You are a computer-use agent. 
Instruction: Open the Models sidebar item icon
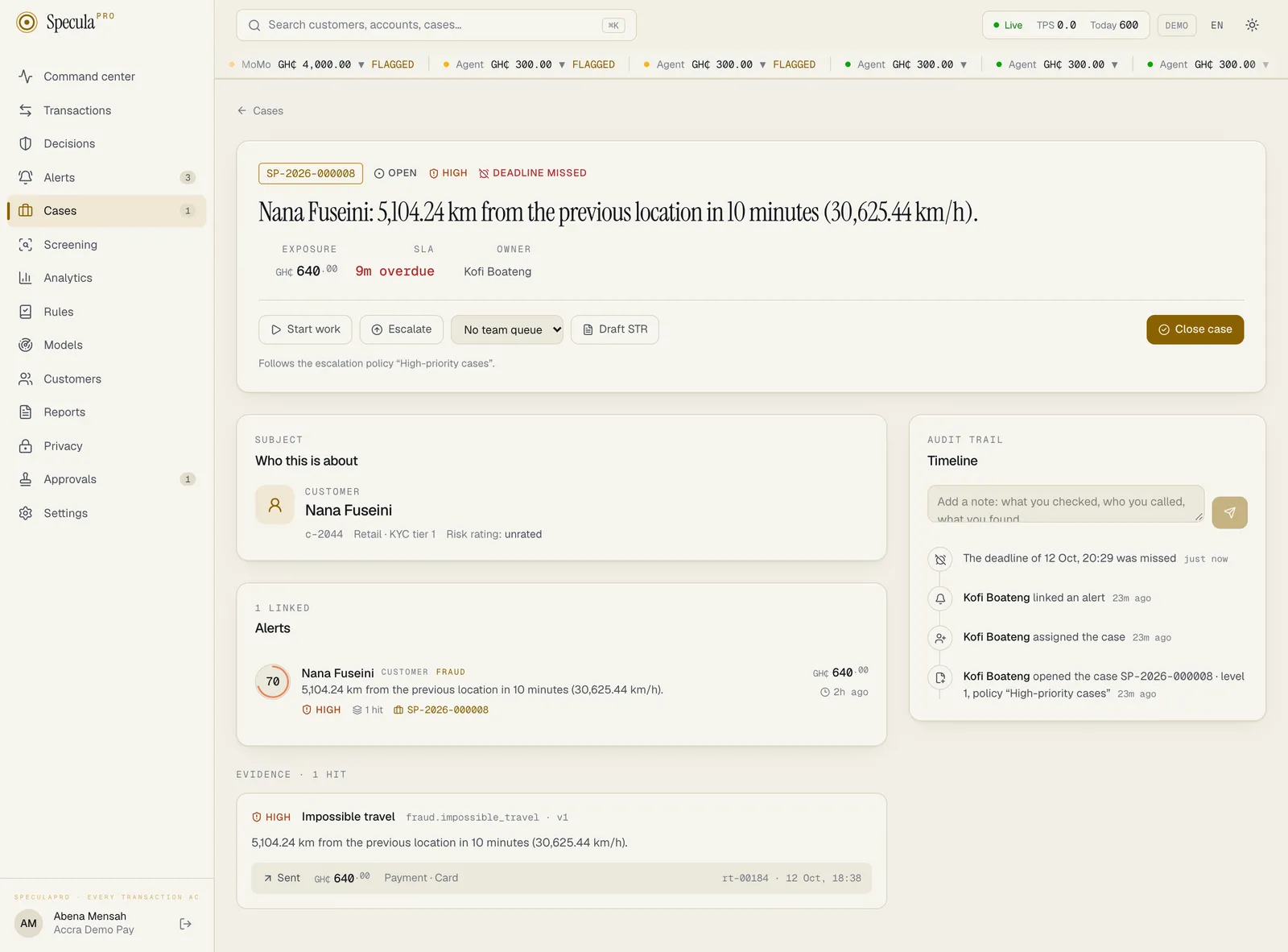tap(26, 345)
